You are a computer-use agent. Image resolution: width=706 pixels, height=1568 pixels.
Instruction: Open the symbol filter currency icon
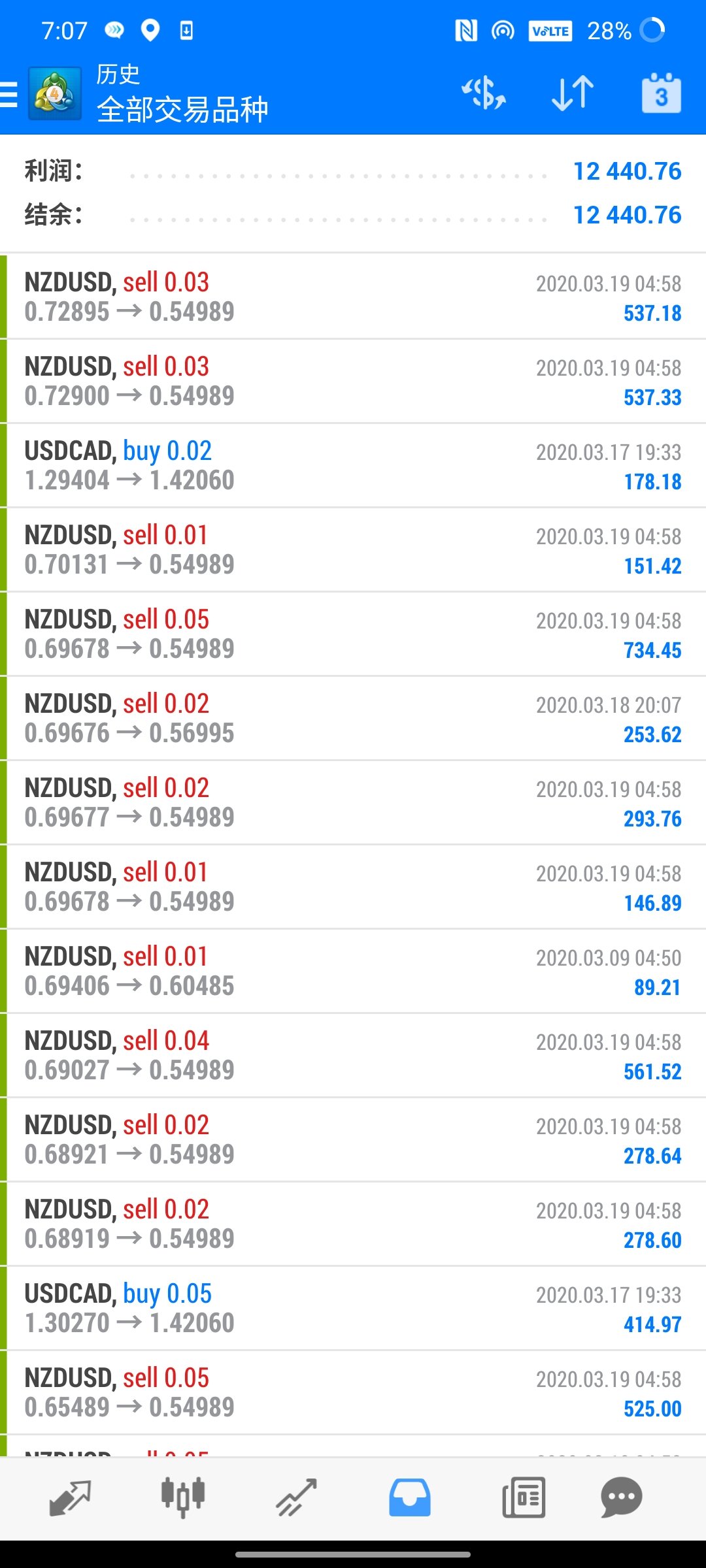pos(484,93)
